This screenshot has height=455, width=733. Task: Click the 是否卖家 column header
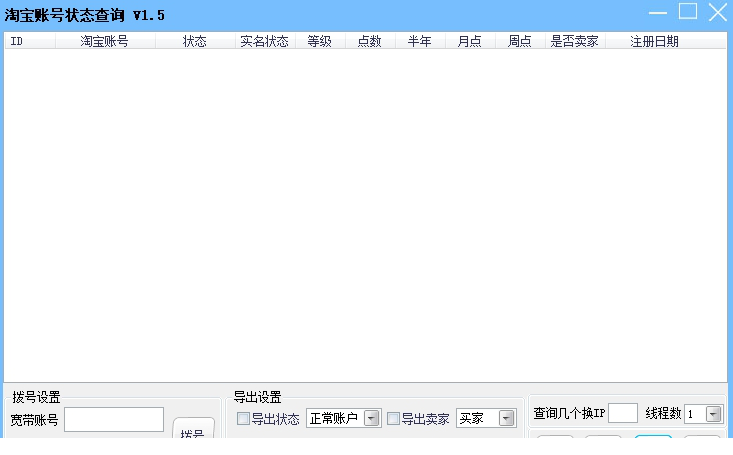(575, 41)
